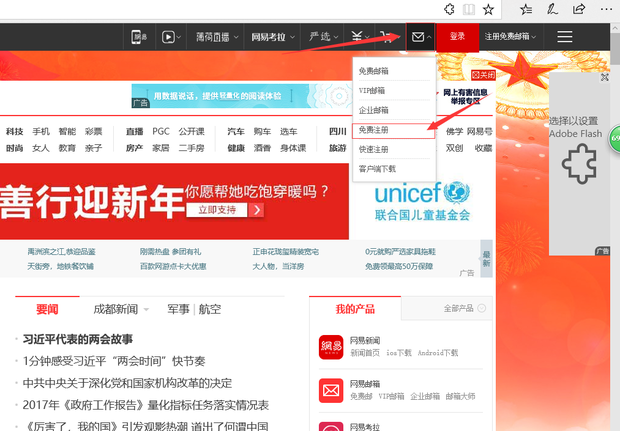The image size is (620, 431).
Task: Toggle reading view book icon
Action: pos(469,9)
